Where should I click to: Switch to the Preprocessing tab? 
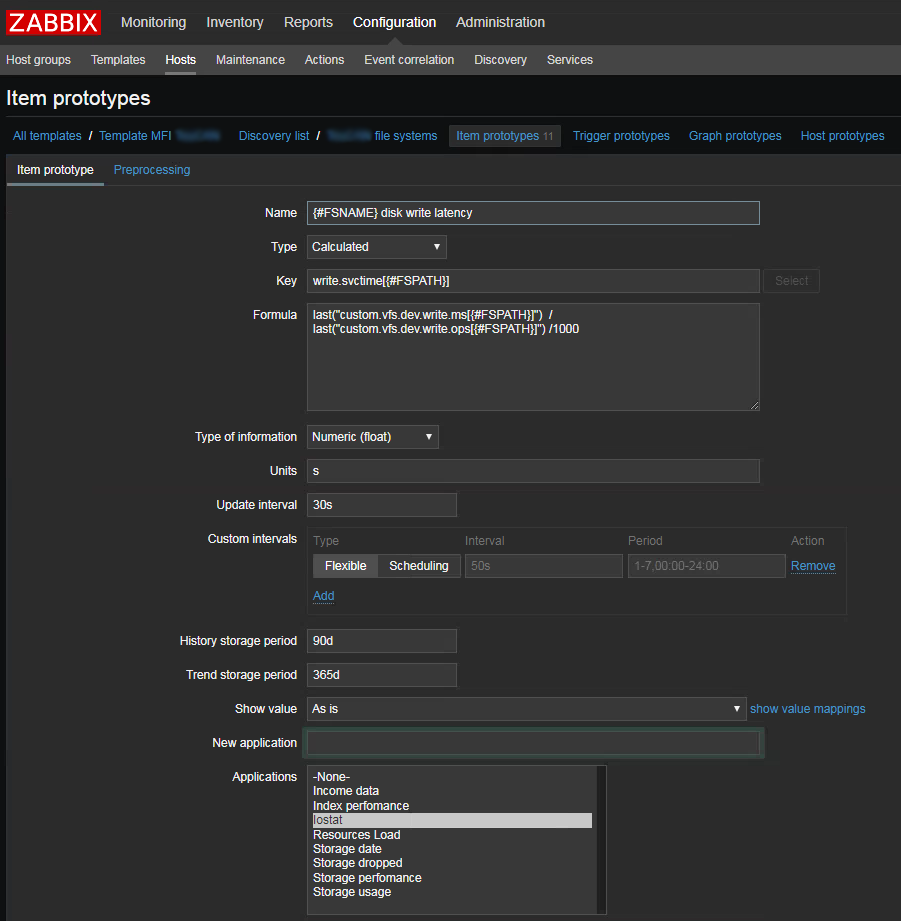click(151, 170)
